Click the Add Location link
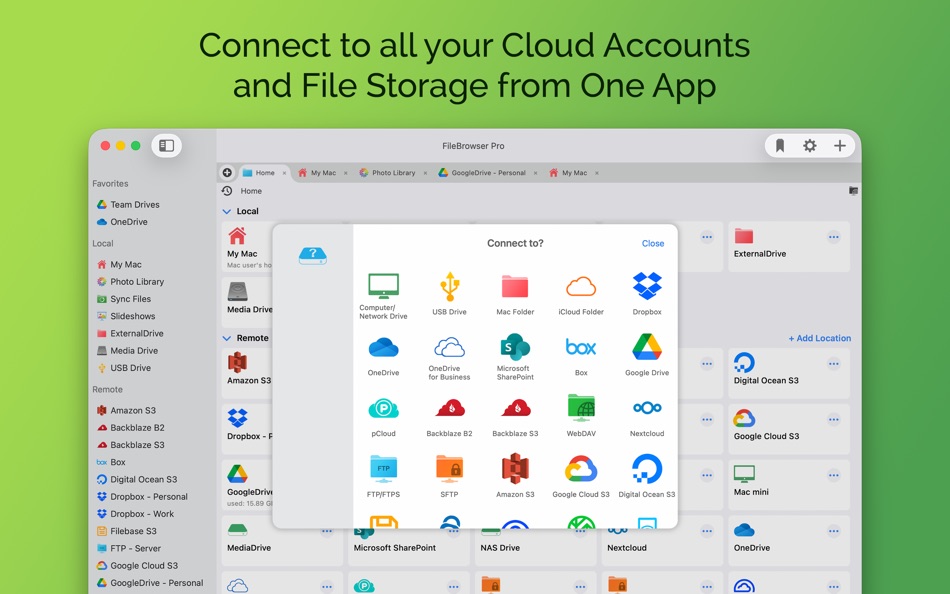 [820, 338]
